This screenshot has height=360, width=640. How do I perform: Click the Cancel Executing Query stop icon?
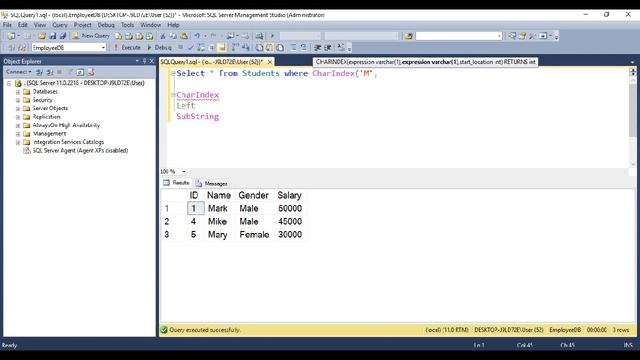click(180, 47)
